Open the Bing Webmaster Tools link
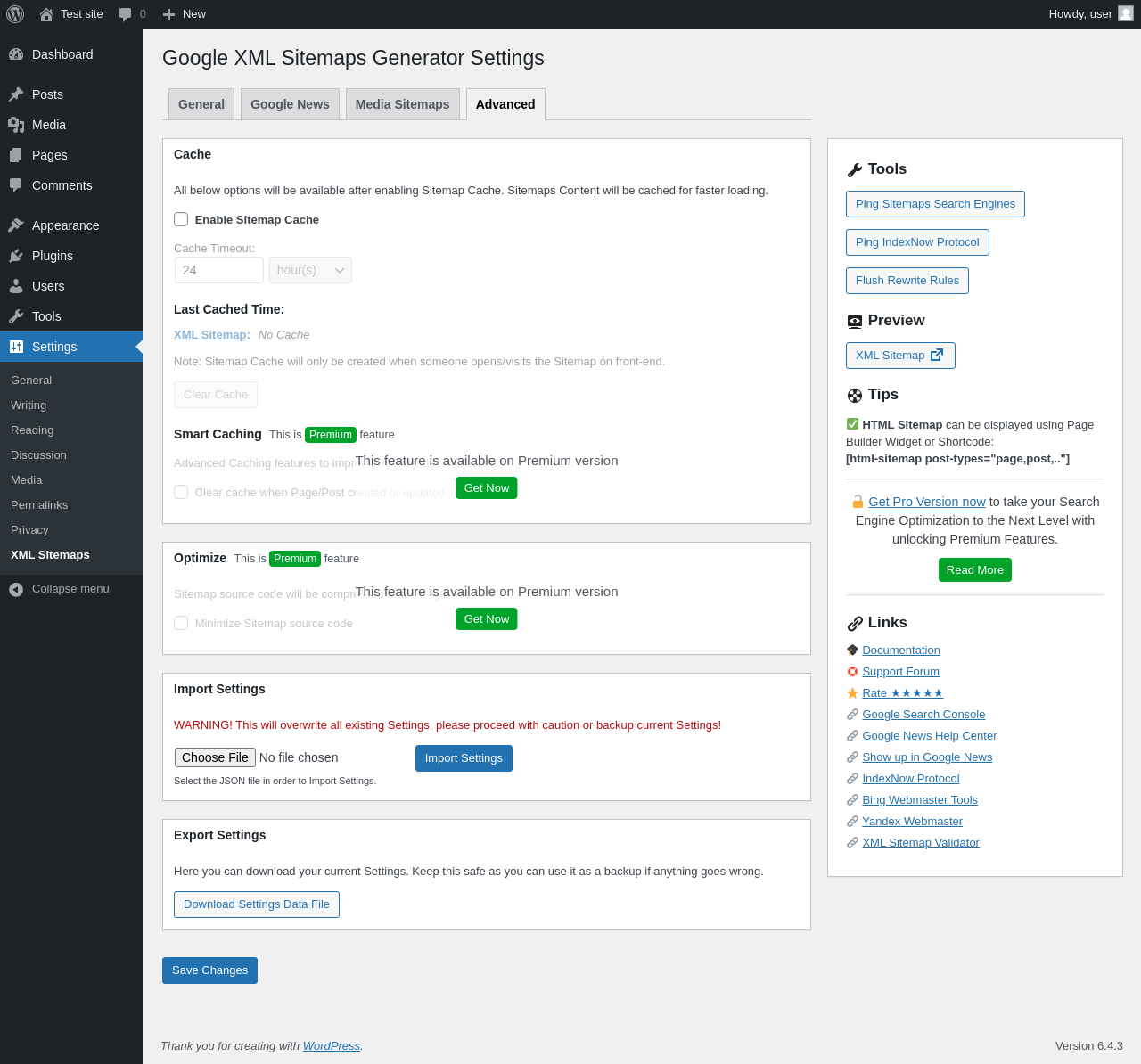The image size is (1141, 1064). [x=920, y=800]
